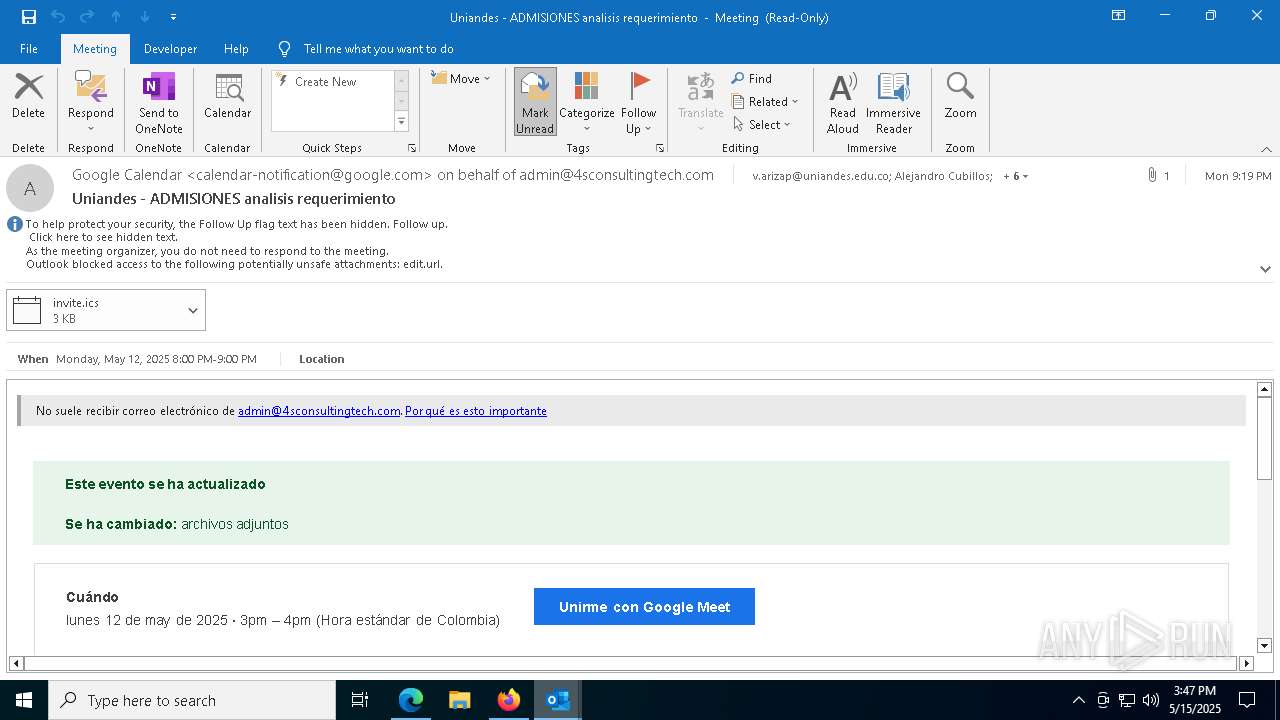Screen dimensions: 1280x720
Task: Open the File tab
Action: click(x=29, y=48)
